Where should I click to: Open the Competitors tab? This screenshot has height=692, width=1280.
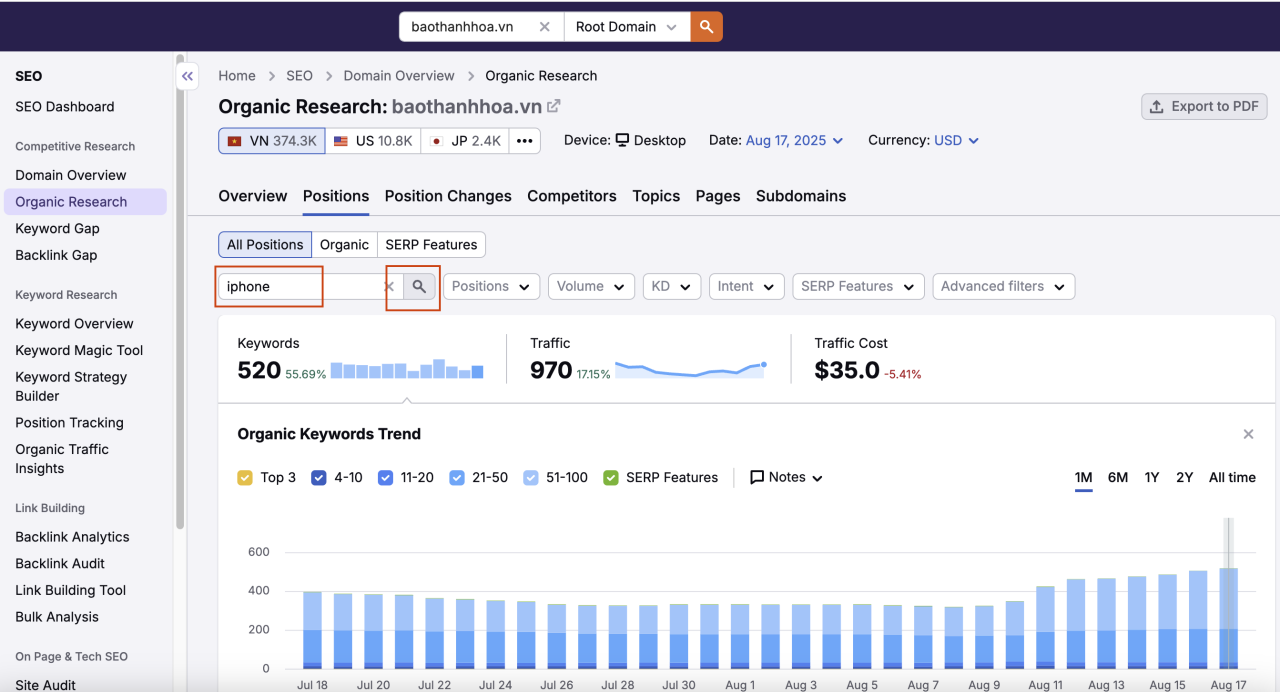(x=572, y=196)
